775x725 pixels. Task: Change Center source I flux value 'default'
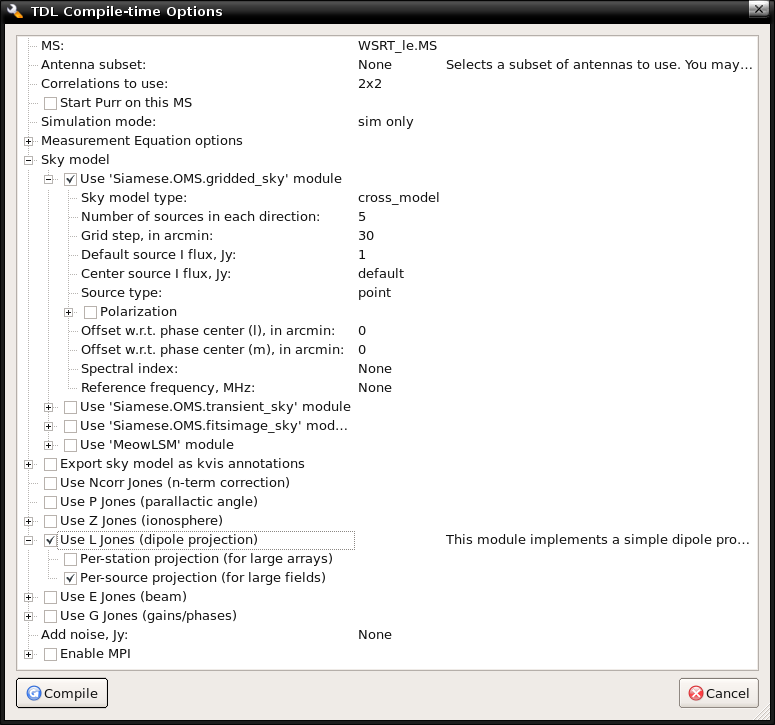pos(381,274)
